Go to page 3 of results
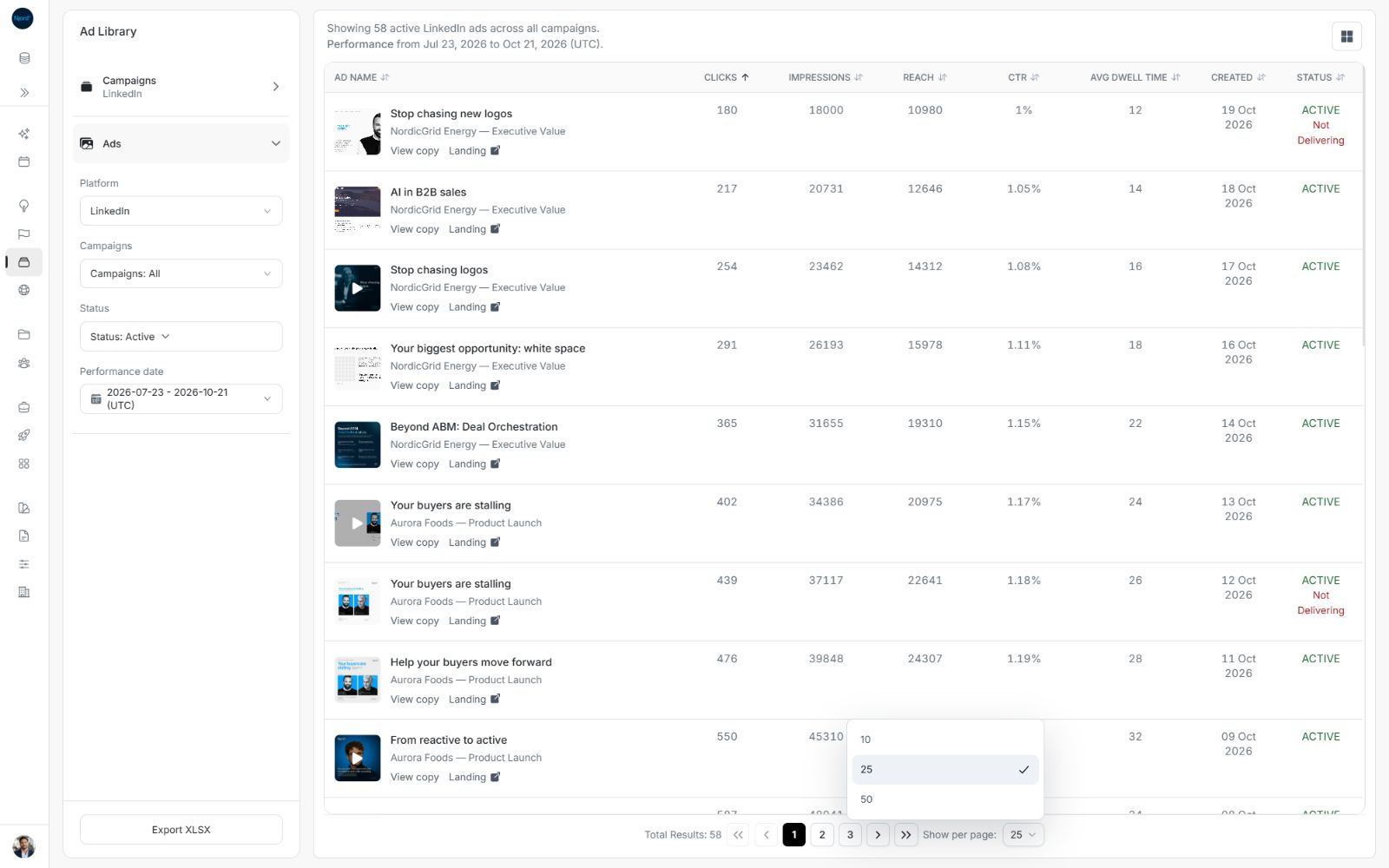Screen dimensions: 1389x868 (850, 835)
